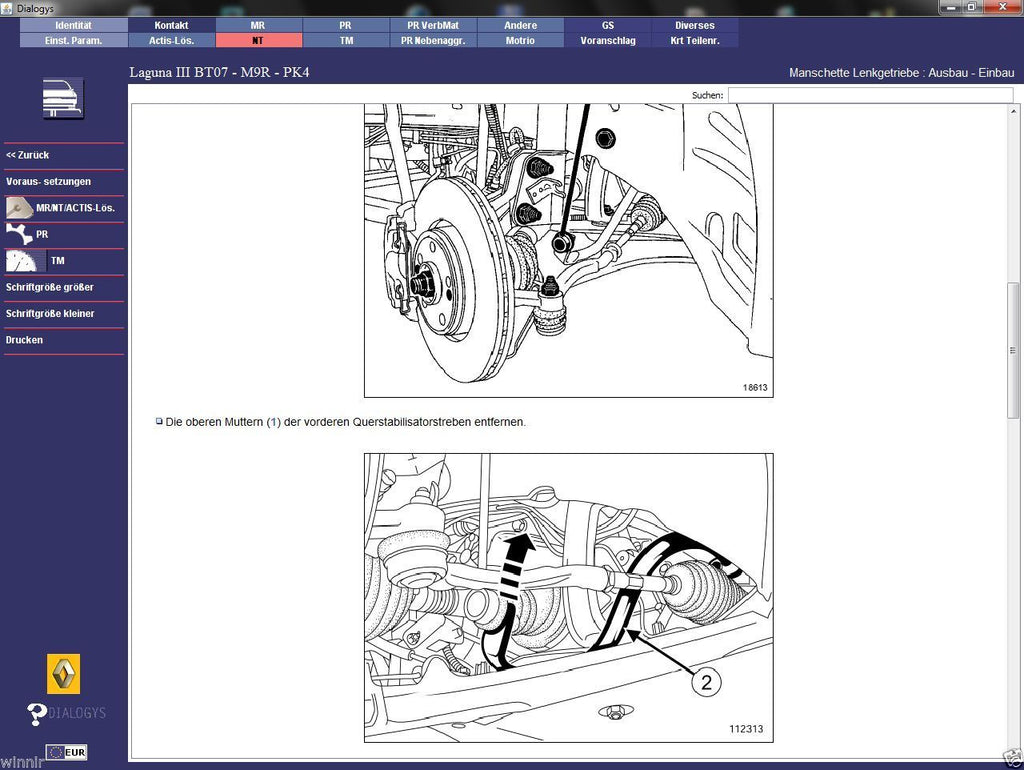Open the GS tab
This screenshot has height=770, width=1024.
coord(608,25)
